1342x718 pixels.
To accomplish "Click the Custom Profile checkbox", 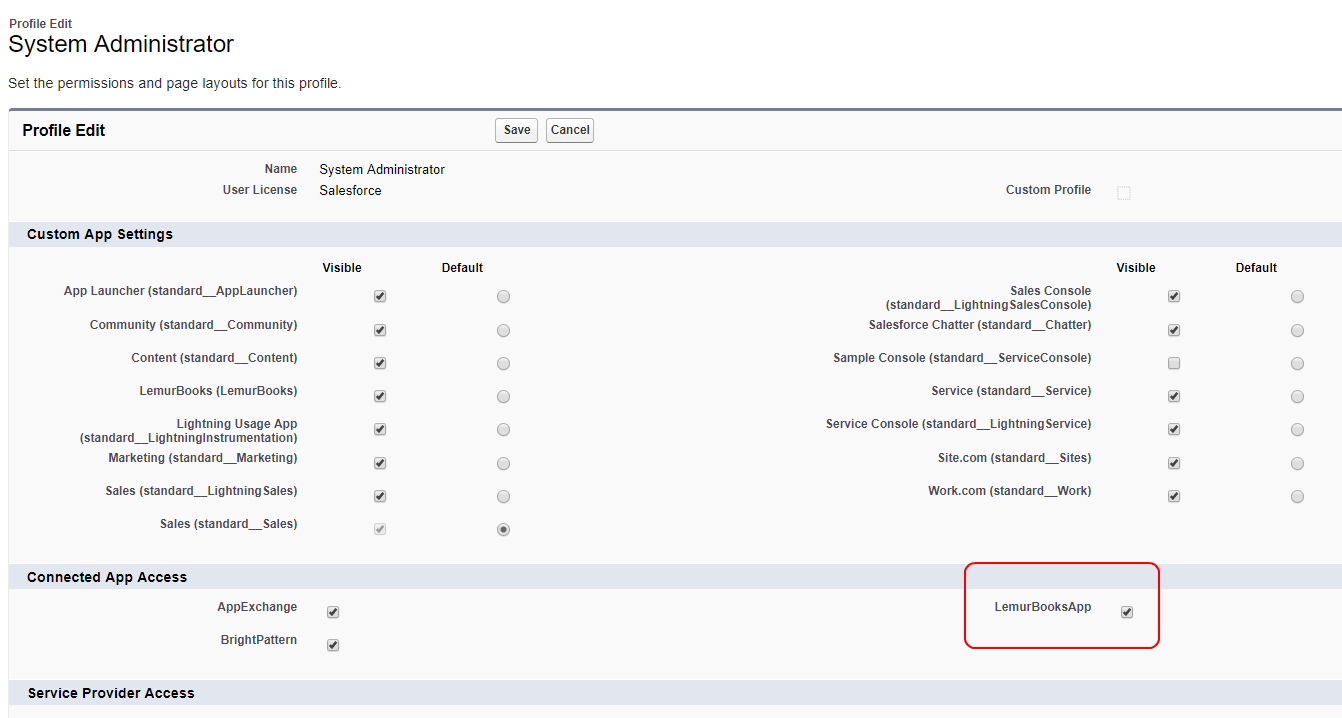I will [x=1124, y=193].
